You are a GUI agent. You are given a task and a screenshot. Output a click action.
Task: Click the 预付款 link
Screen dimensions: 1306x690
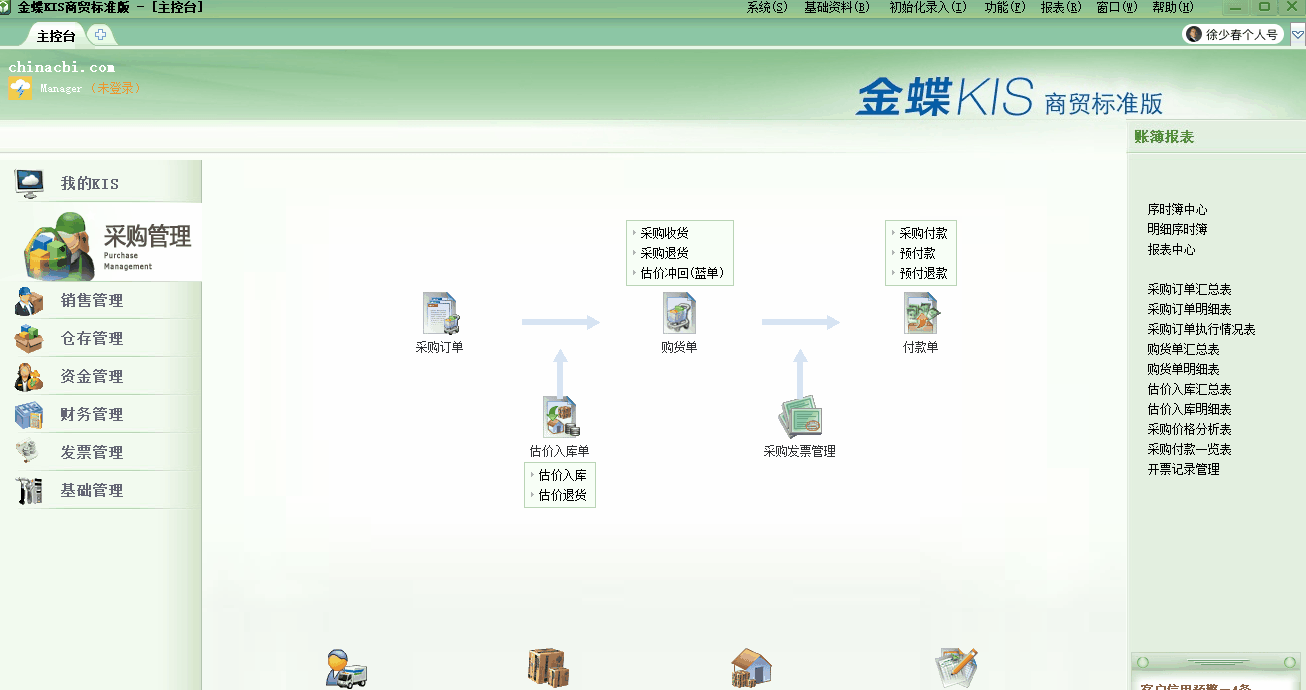pos(920,252)
